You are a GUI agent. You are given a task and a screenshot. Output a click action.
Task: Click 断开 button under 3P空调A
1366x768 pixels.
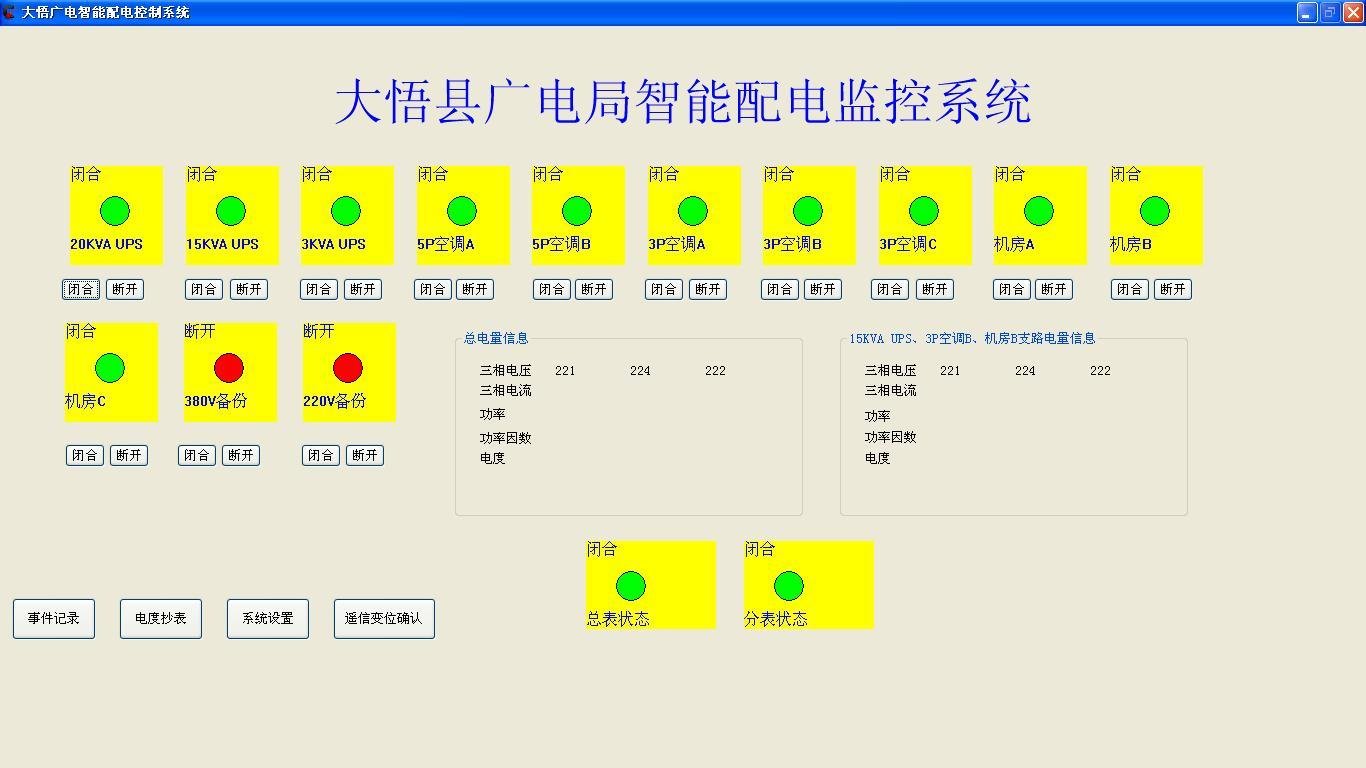point(708,289)
